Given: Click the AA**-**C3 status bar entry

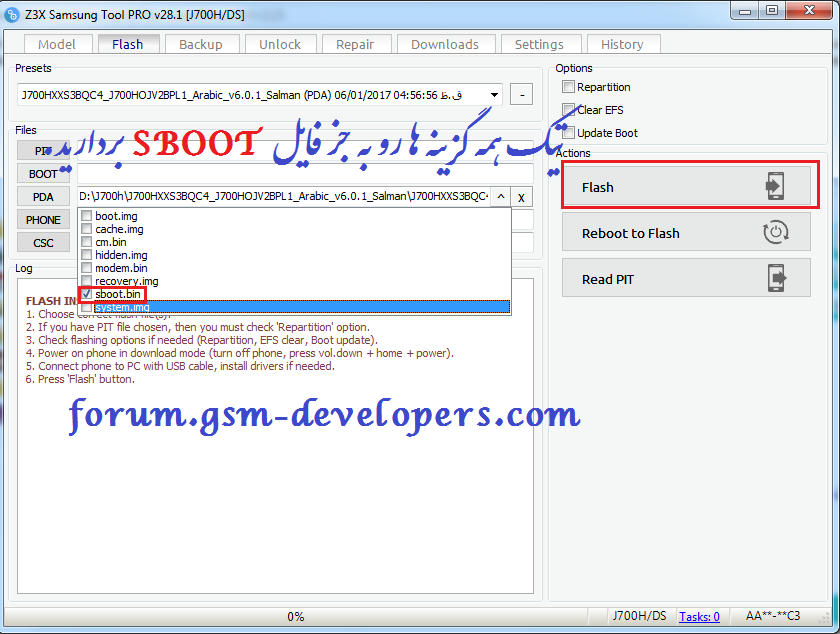Looking at the screenshot, I should 773,616.
